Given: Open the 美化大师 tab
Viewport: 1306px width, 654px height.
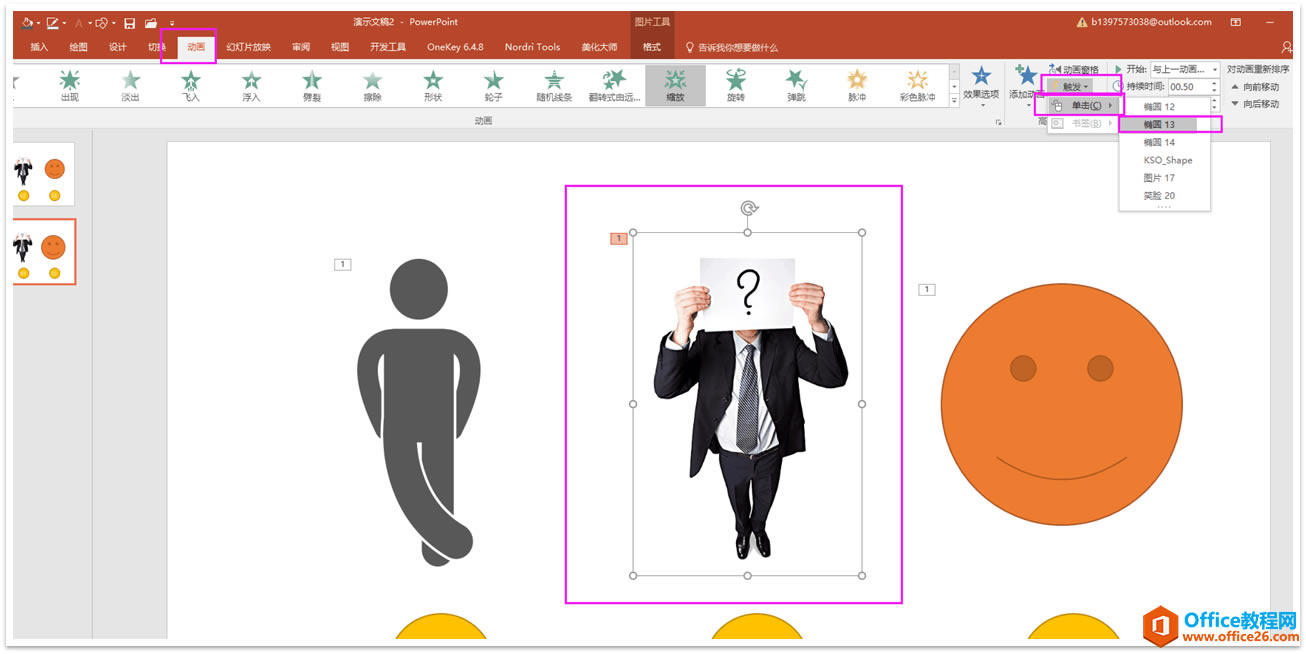Looking at the screenshot, I should tap(599, 47).
